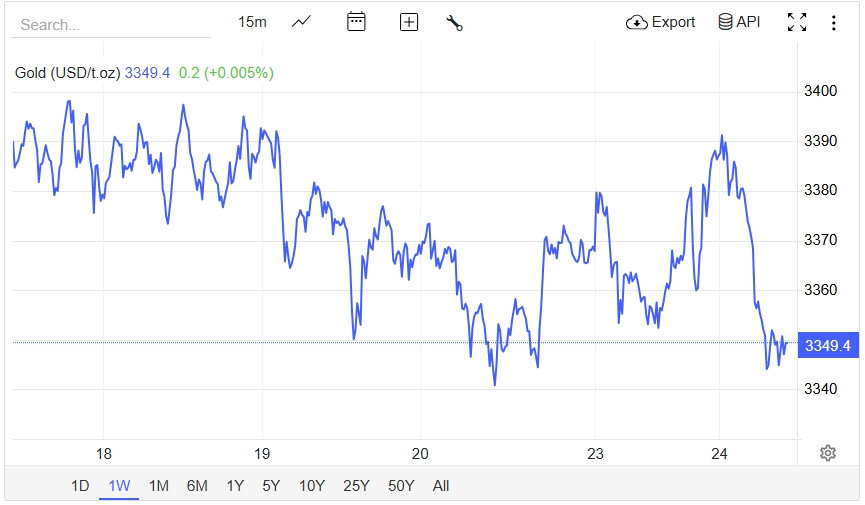Click the +0.005% change value
Image resolution: width=865 pixels, height=505 pixels.
coord(239,73)
